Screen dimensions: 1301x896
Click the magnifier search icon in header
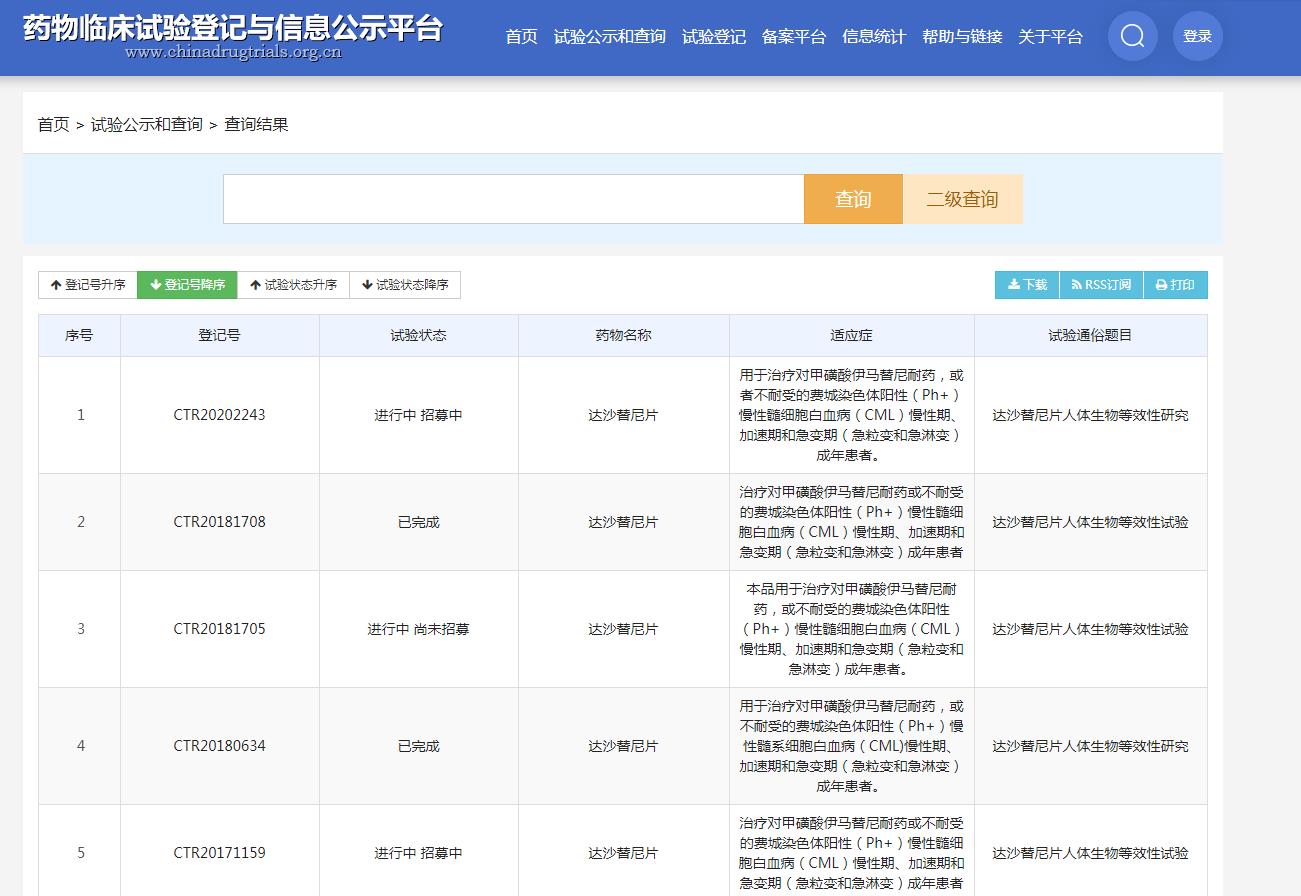pyautogui.click(x=1132, y=37)
